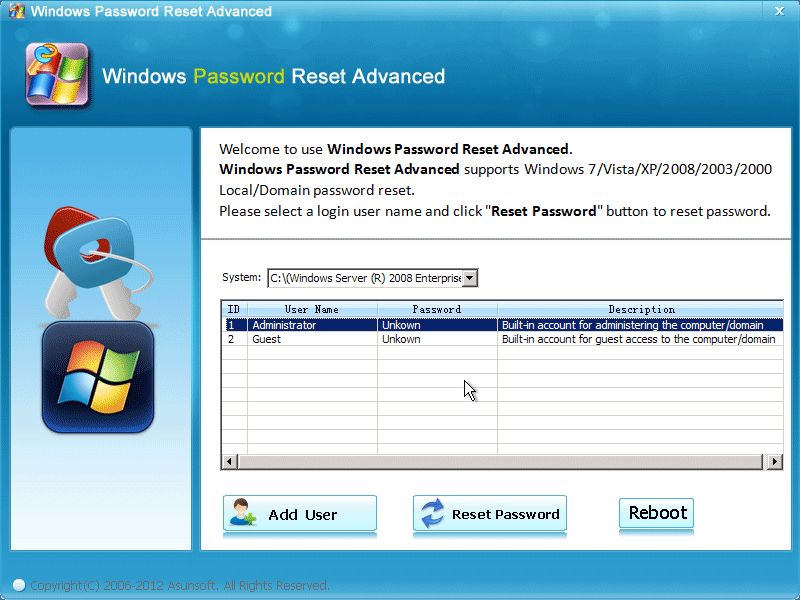Close the Windows Password Reset Advanced window
The image size is (800, 600).
[780, 11]
